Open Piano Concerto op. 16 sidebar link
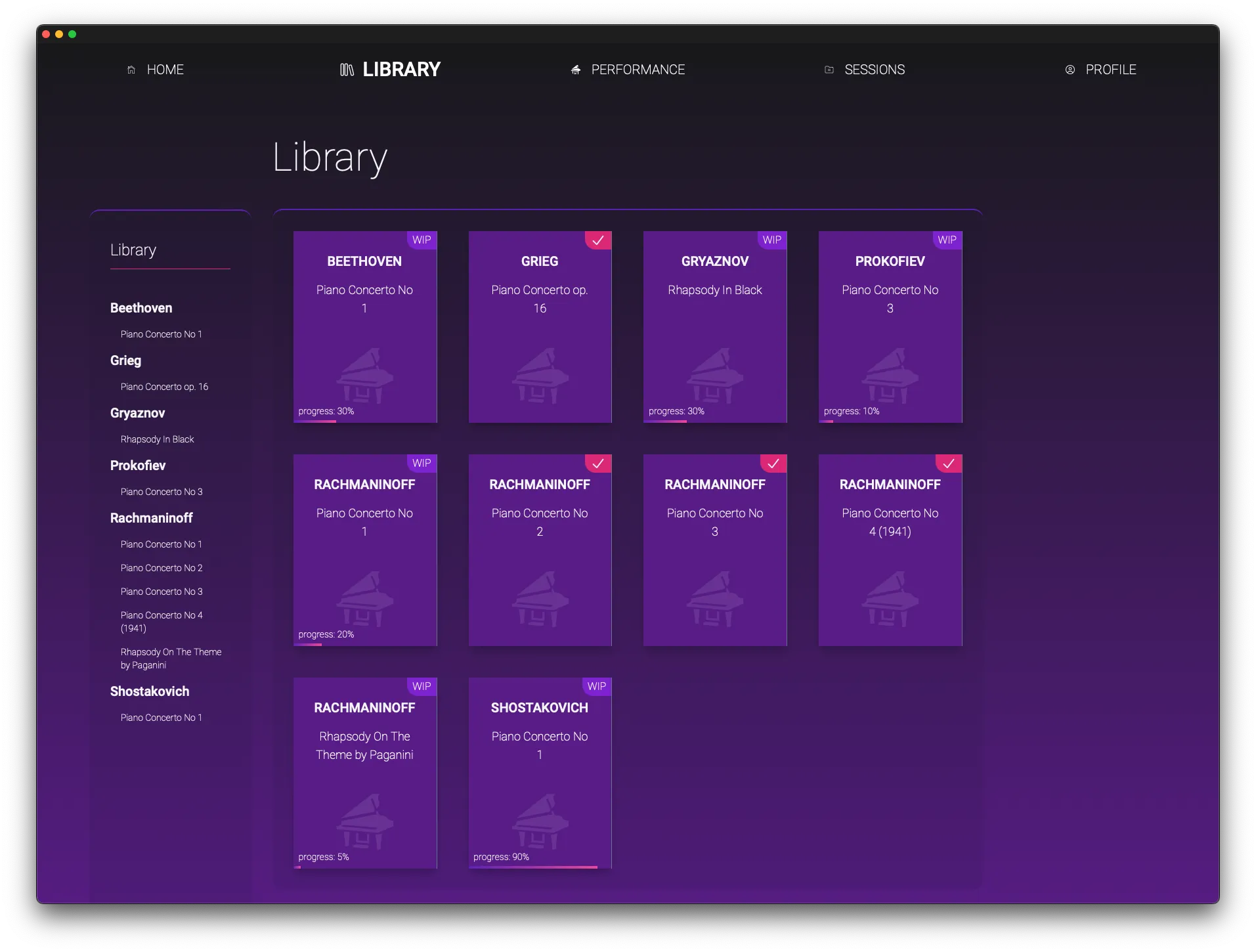1256x952 pixels. 164,387
